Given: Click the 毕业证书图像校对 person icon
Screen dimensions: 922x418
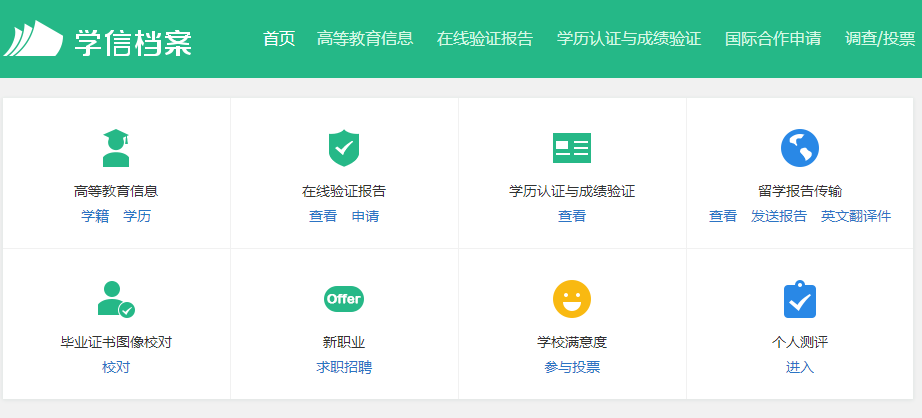Looking at the screenshot, I should point(116,299).
